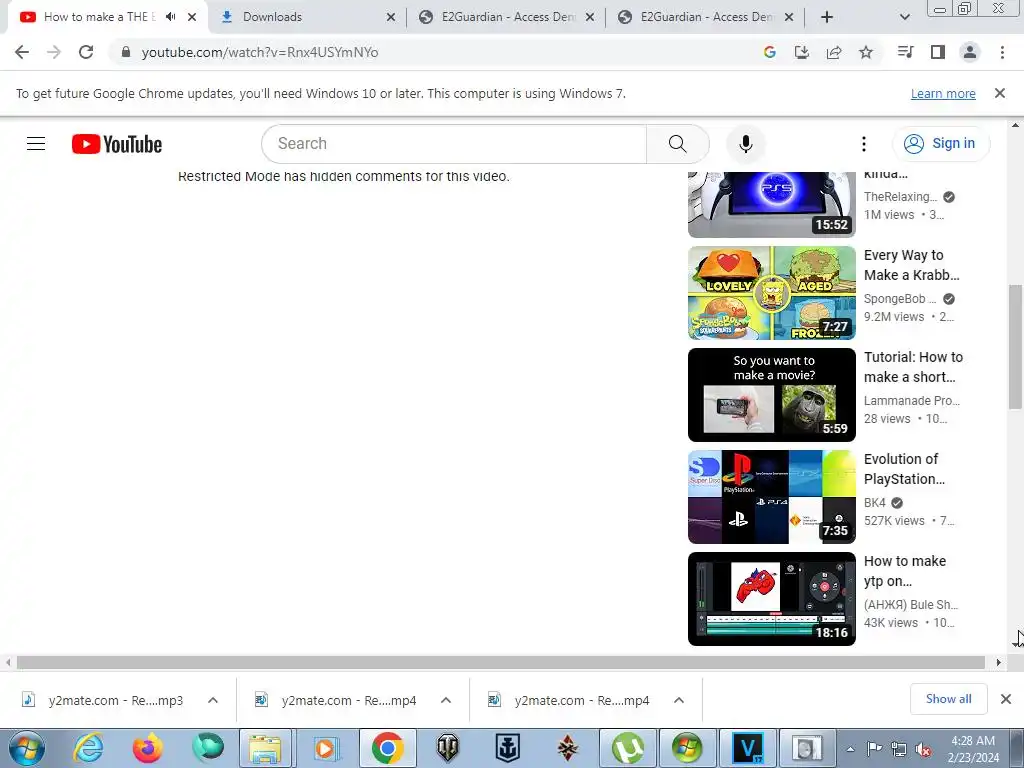Dismiss the Windows 7 update infobar
Image resolution: width=1024 pixels, height=768 pixels.
tap(999, 93)
